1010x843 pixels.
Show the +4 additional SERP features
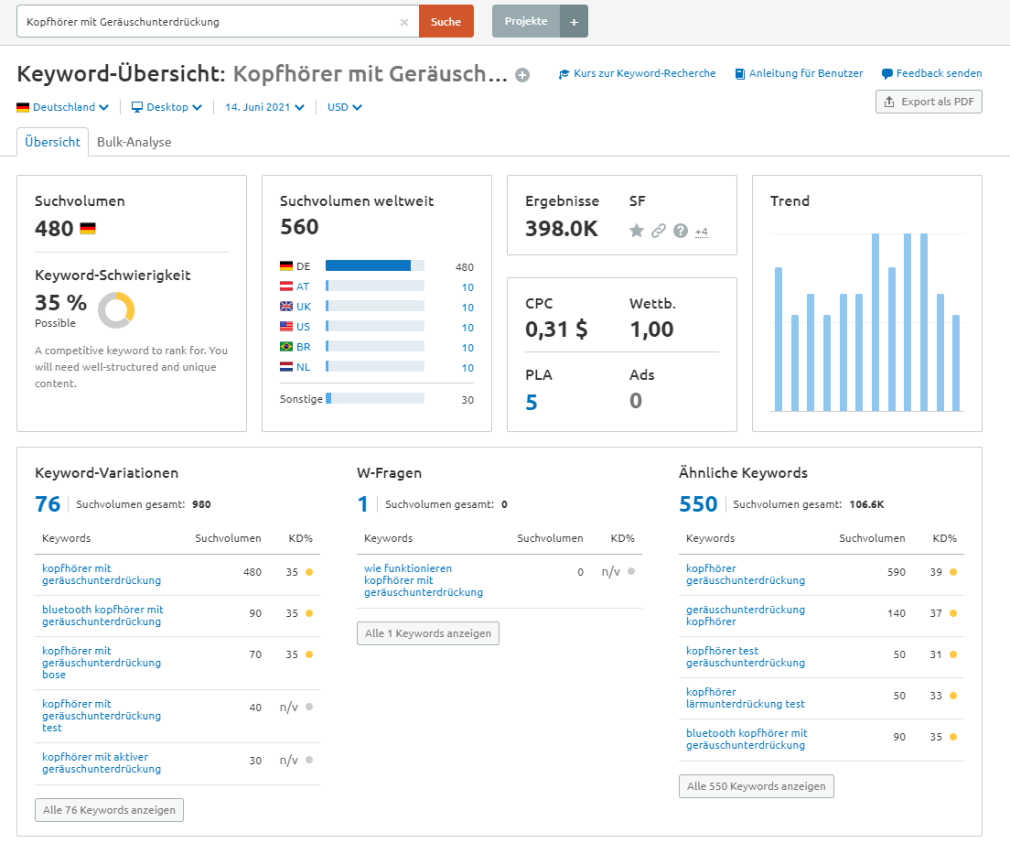tap(701, 232)
